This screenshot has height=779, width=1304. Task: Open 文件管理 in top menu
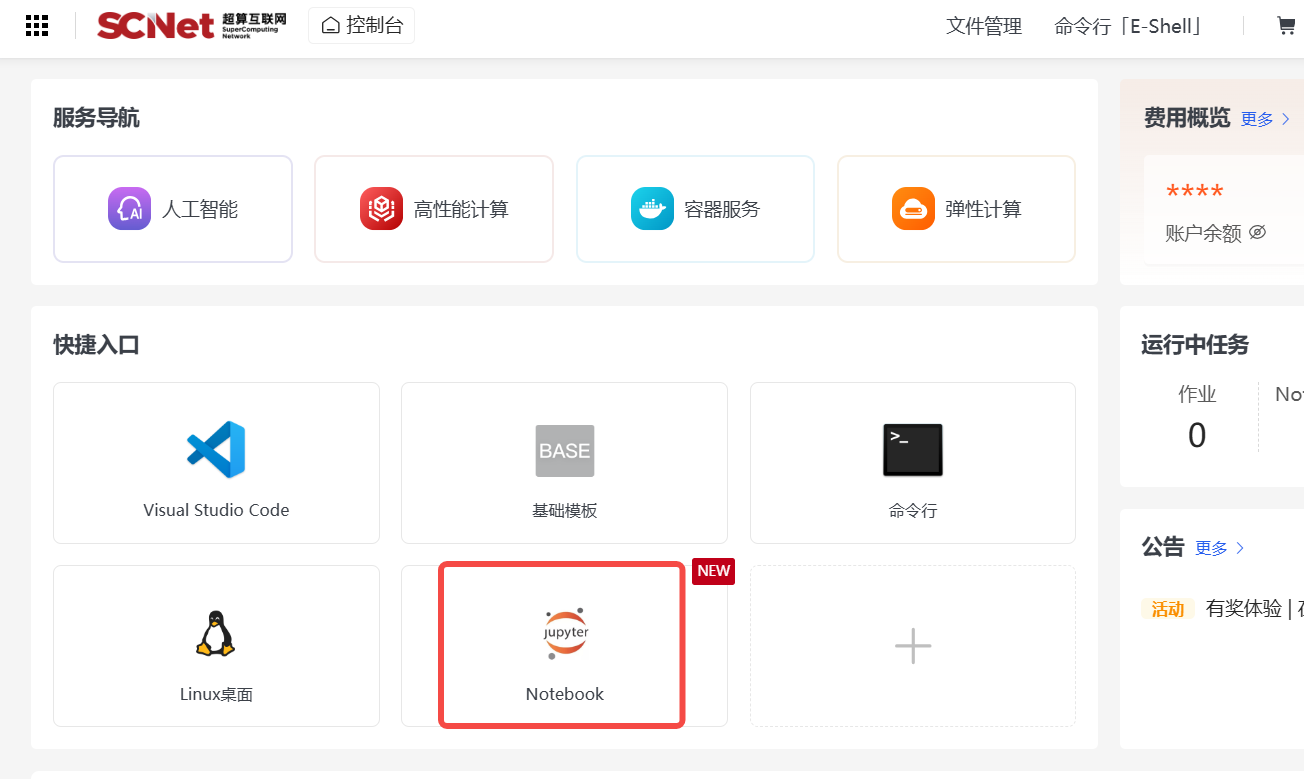(984, 27)
